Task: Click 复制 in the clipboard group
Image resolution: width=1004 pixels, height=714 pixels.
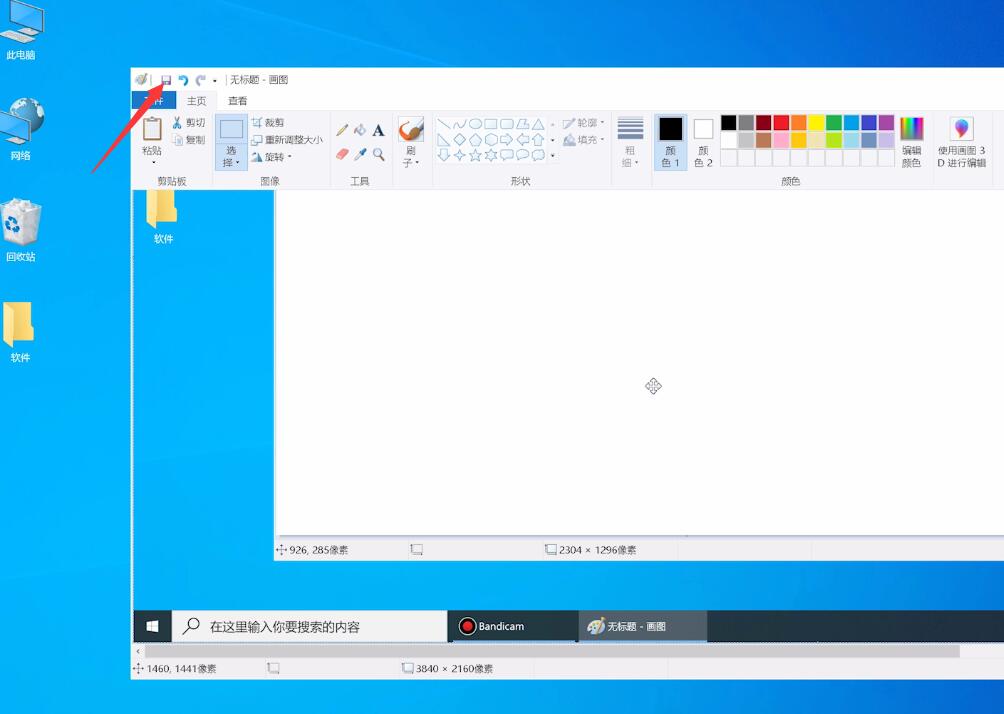Action: pos(188,140)
